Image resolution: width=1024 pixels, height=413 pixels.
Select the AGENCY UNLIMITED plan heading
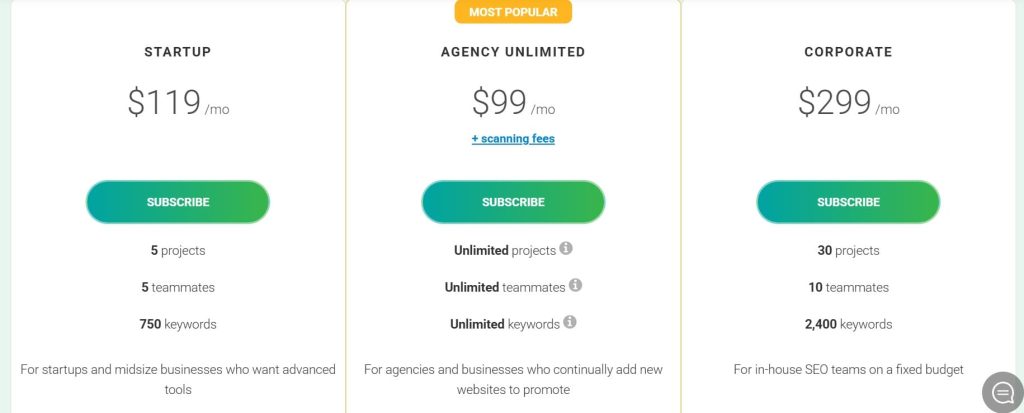pyautogui.click(x=513, y=52)
